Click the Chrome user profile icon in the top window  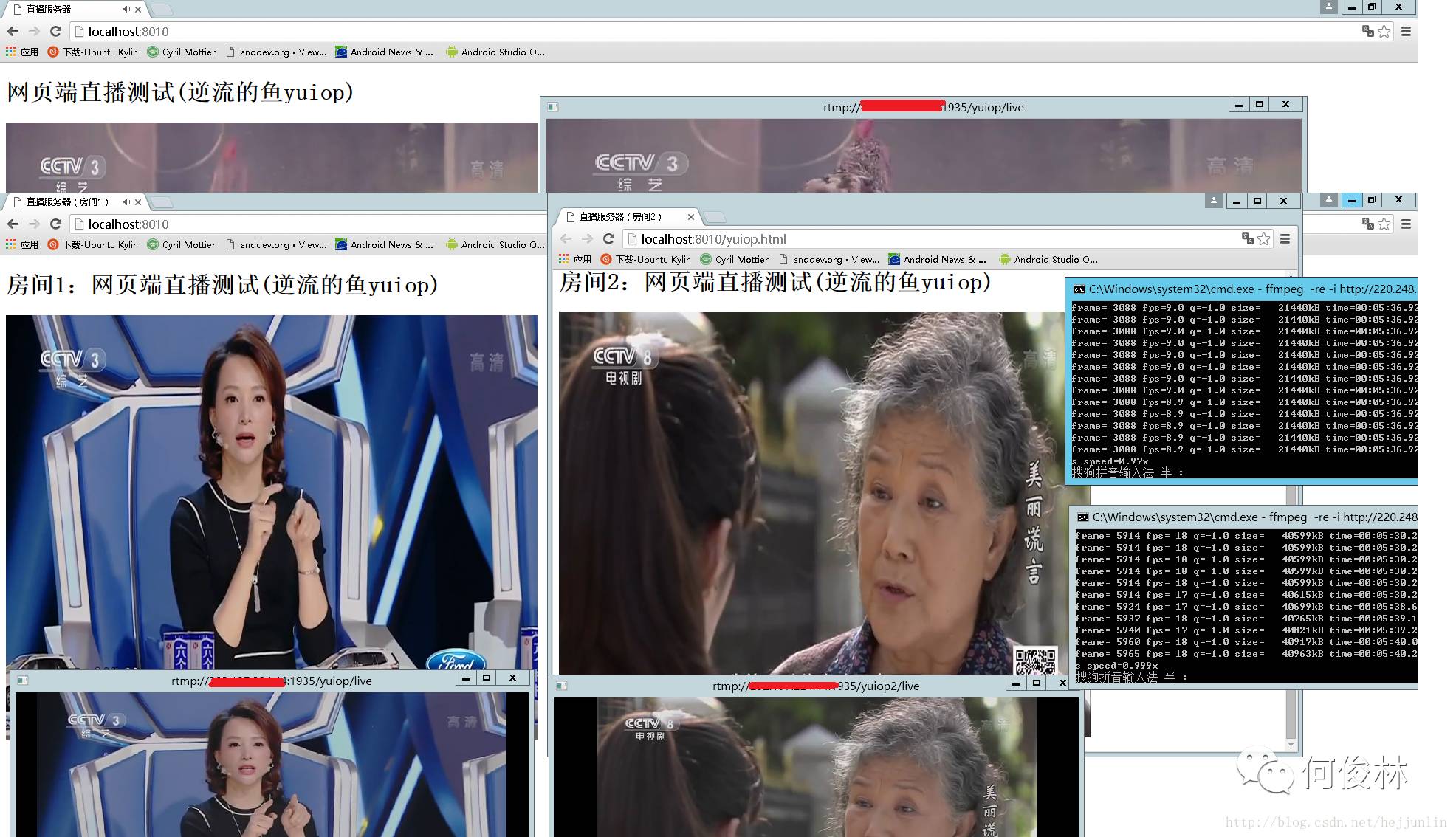click(x=1328, y=7)
